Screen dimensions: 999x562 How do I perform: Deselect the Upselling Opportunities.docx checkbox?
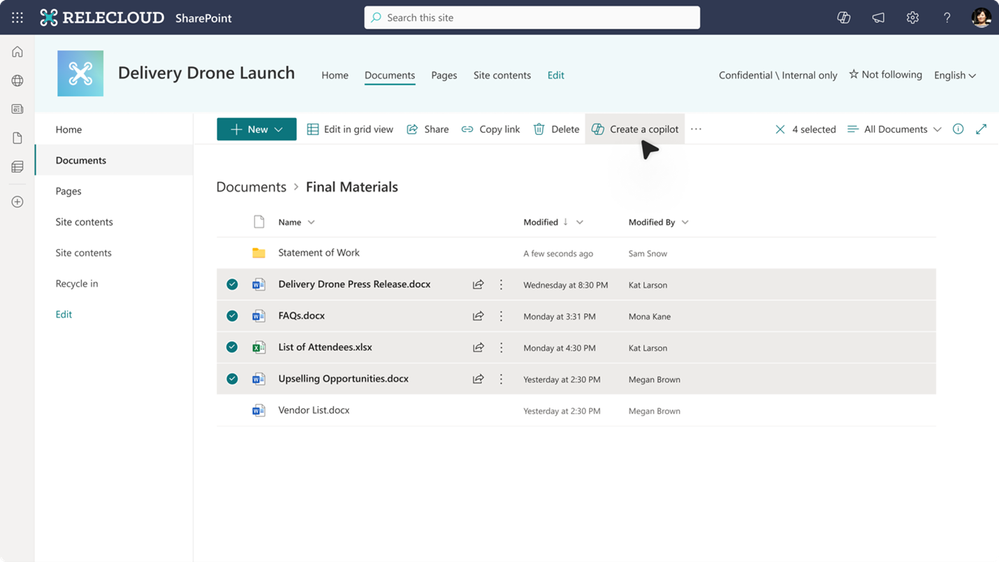tap(232, 378)
